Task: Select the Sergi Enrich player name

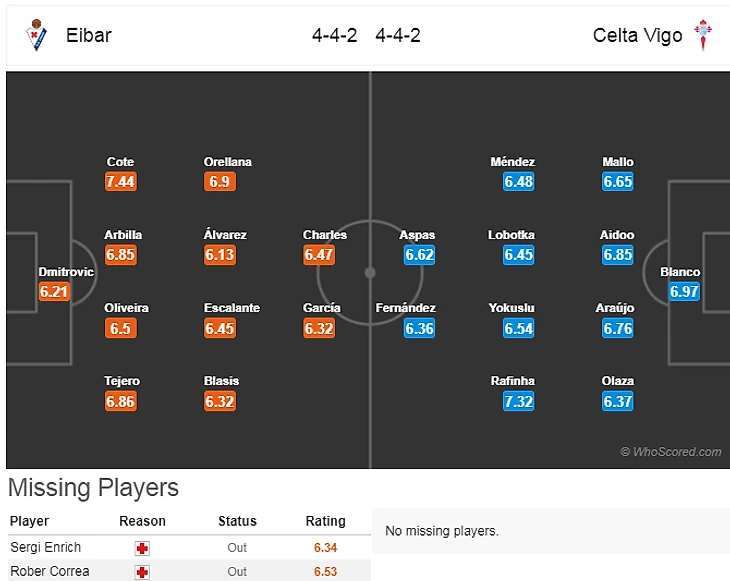Action: coord(46,548)
